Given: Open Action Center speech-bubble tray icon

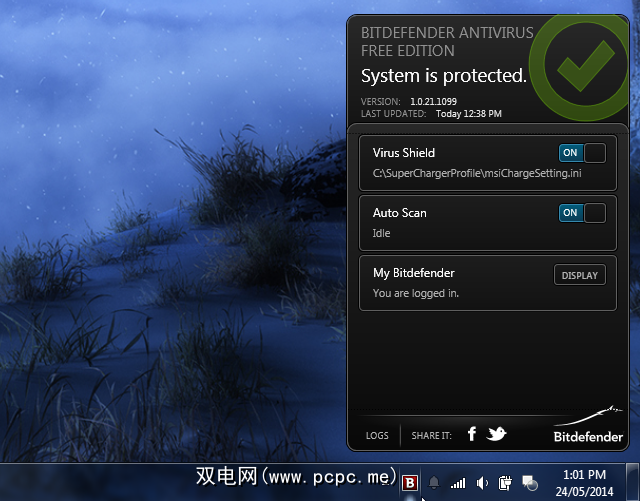Looking at the screenshot, I should [530, 483].
